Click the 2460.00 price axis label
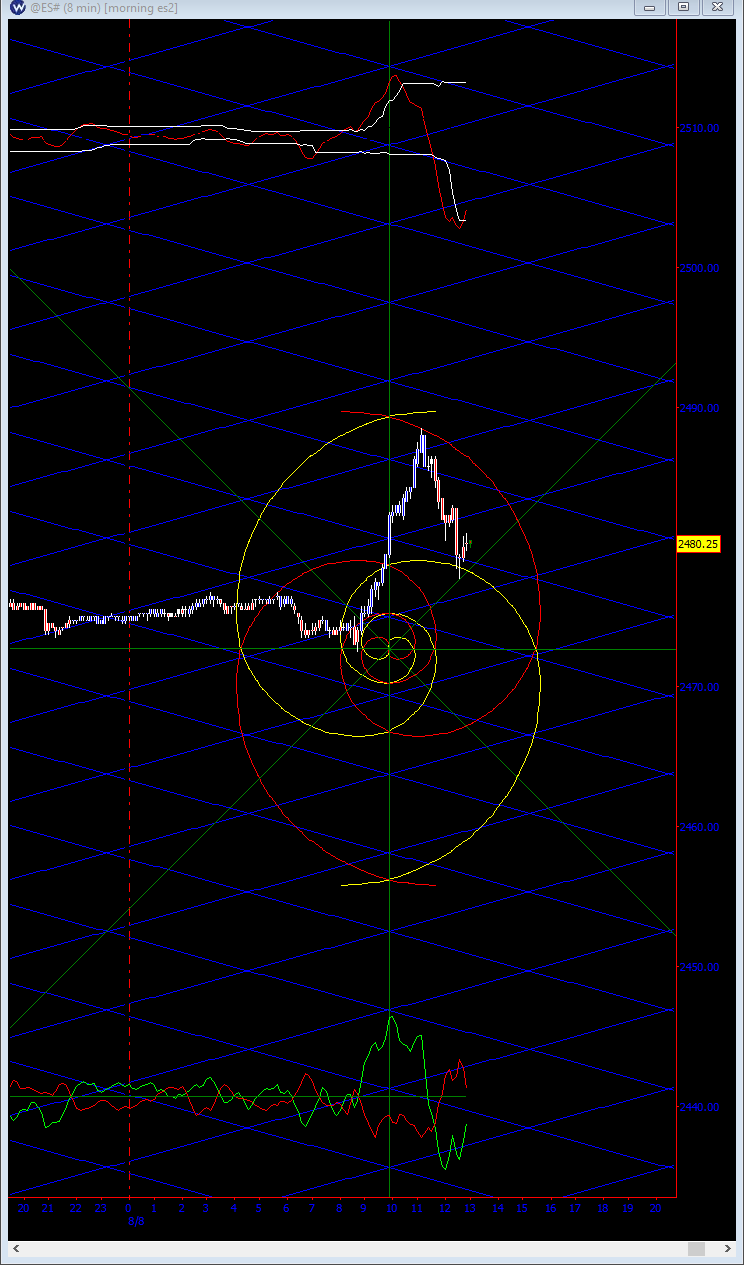 tap(698, 828)
